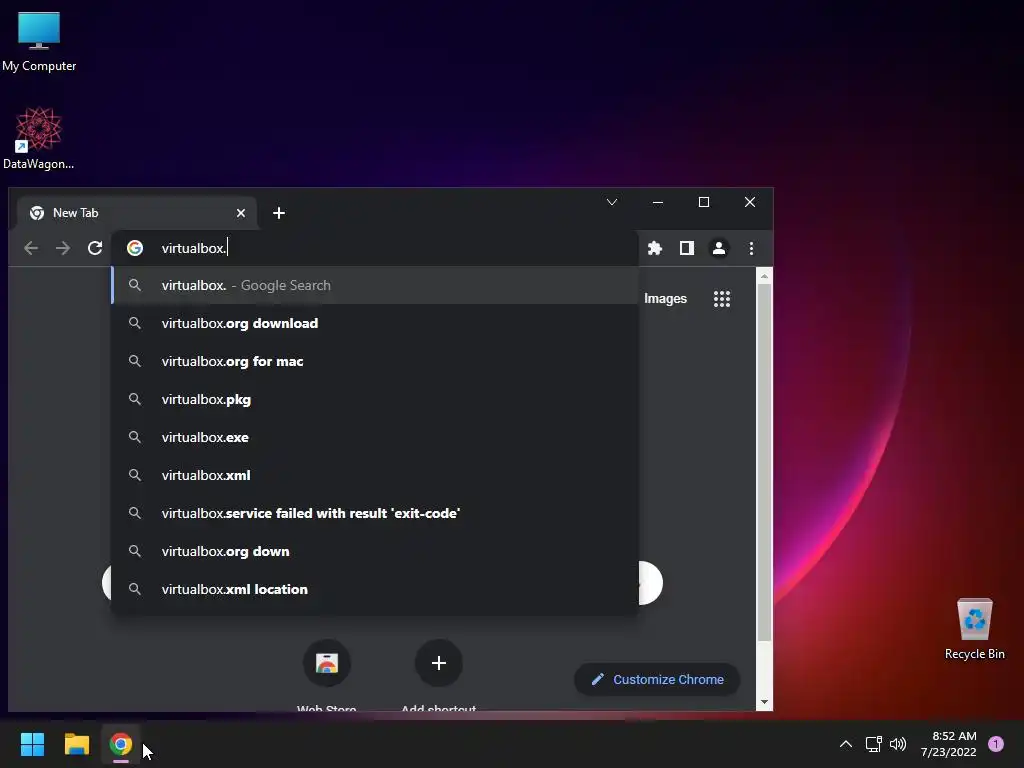Click the Chrome taskbar icon
Screen dimensions: 1024x768
(x=121, y=744)
